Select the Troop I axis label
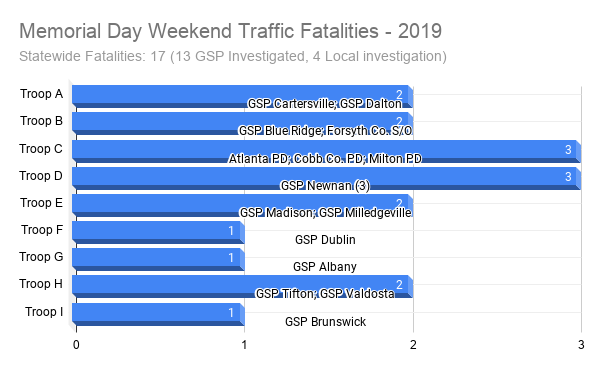The image size is (600, 371). [x=44, y=312]
